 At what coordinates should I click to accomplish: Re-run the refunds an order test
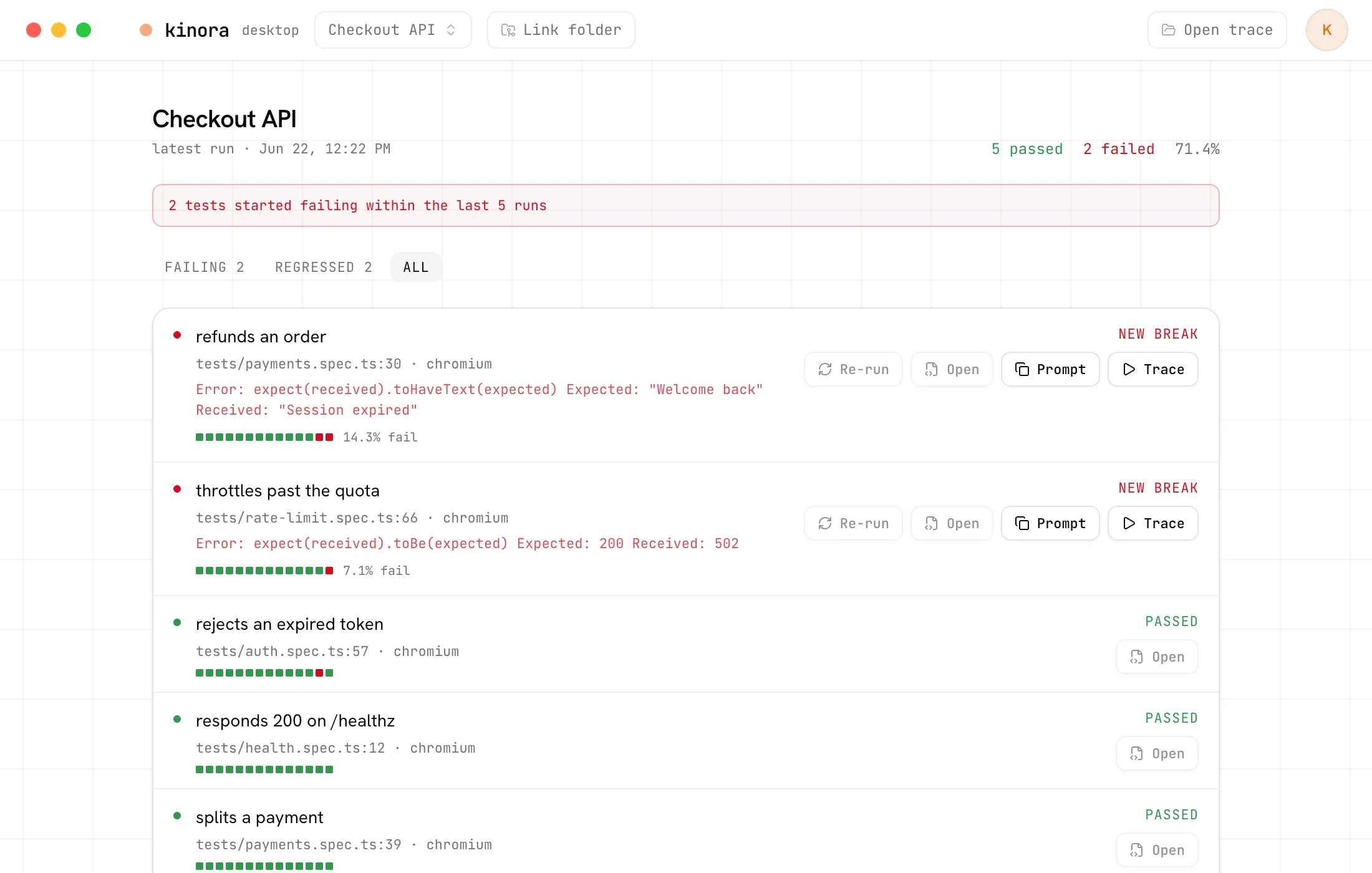click(x=853, y=369)
